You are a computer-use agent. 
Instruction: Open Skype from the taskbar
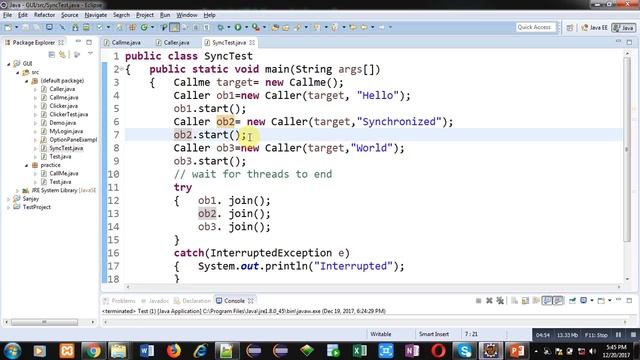point(464,351)
